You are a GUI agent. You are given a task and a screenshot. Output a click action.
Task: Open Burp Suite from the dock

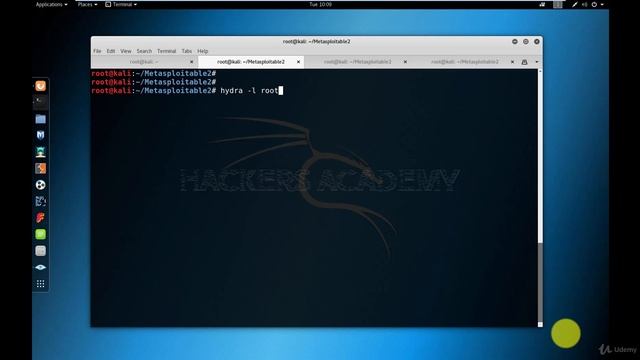pos(40,168)
